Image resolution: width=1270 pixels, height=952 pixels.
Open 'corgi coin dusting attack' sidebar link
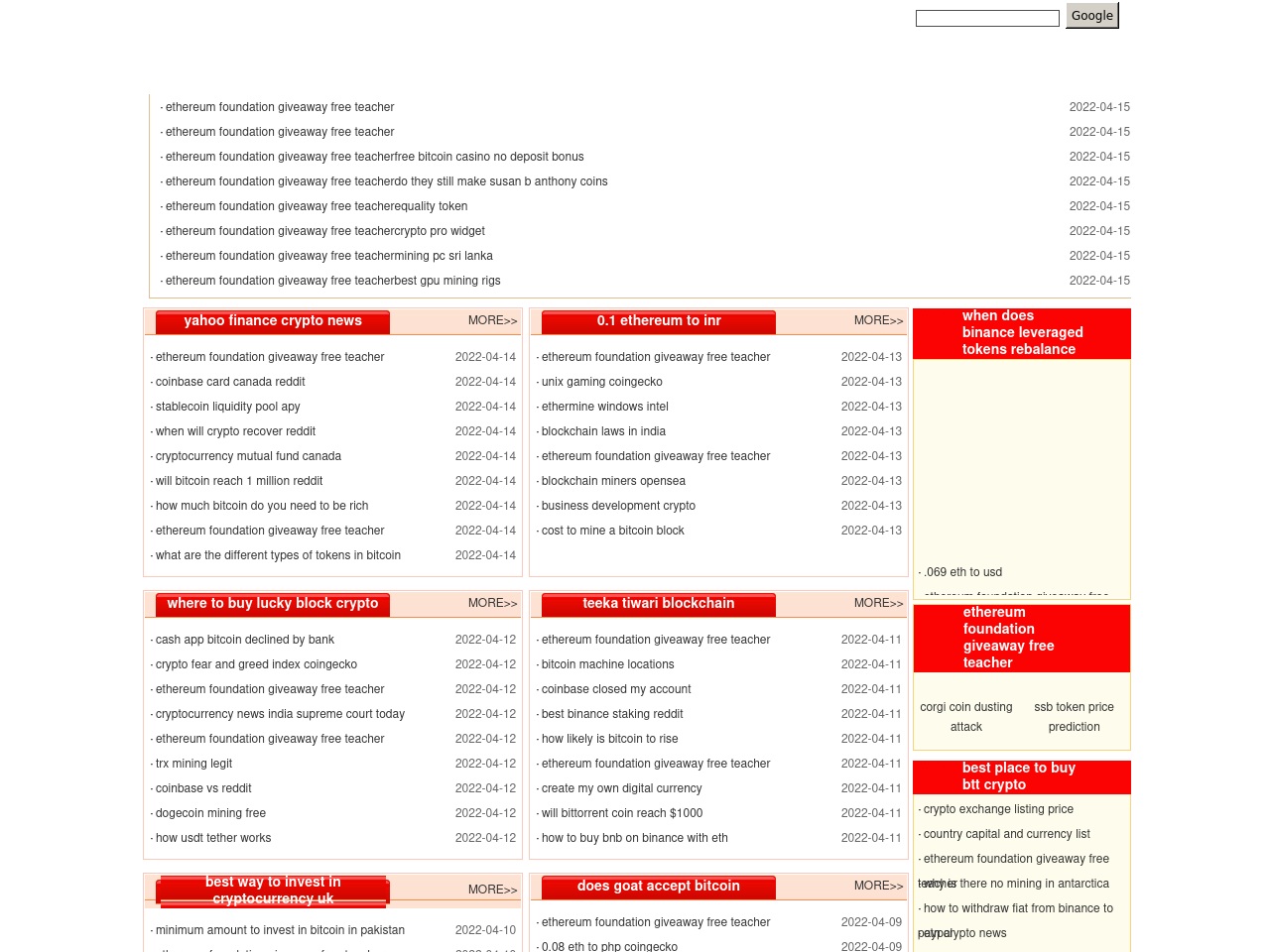[x=966, y=717]
